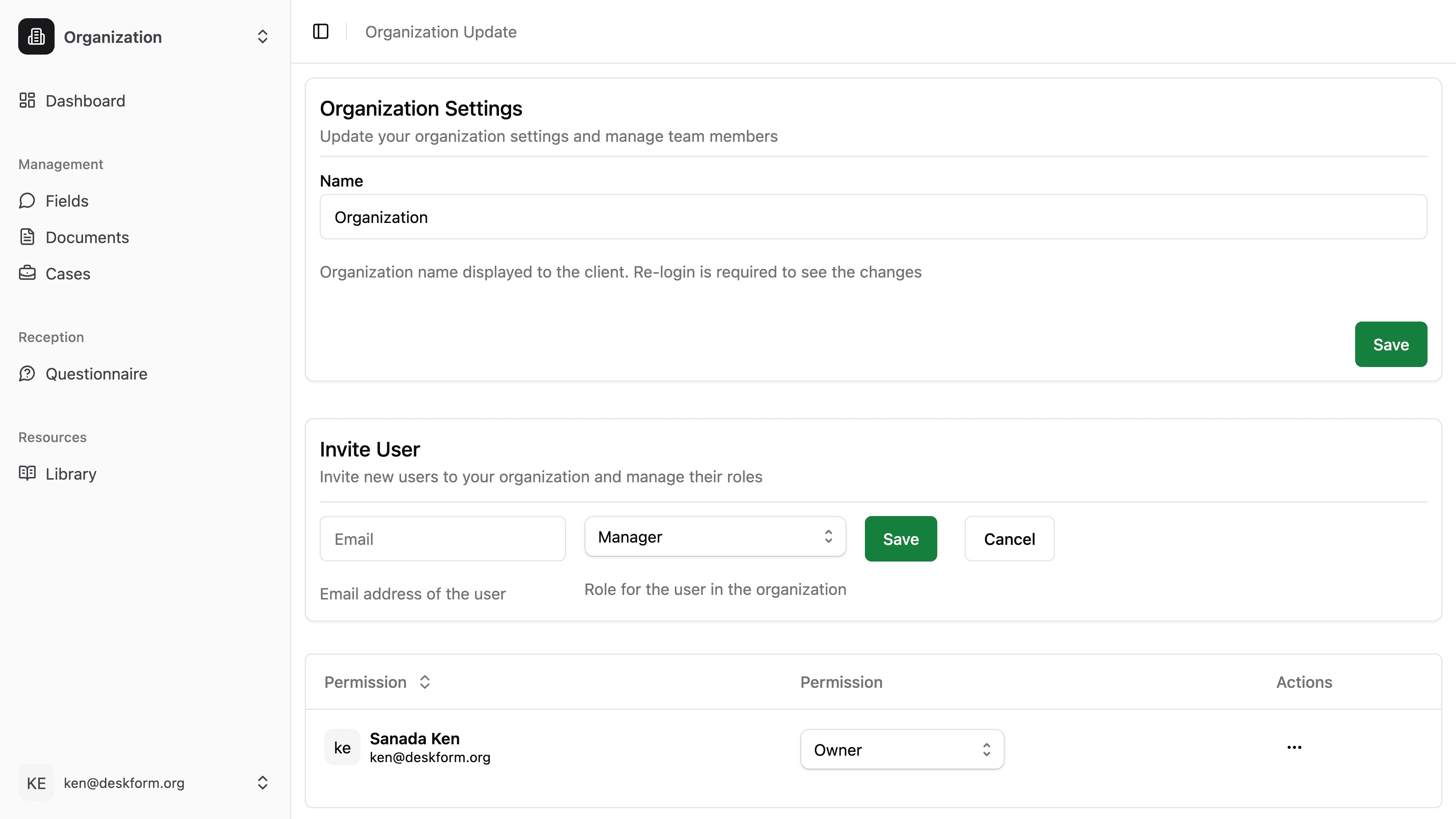Open the Manager role dropdown
Viewport: 1456px width, 819px height.
click(714, 537)
